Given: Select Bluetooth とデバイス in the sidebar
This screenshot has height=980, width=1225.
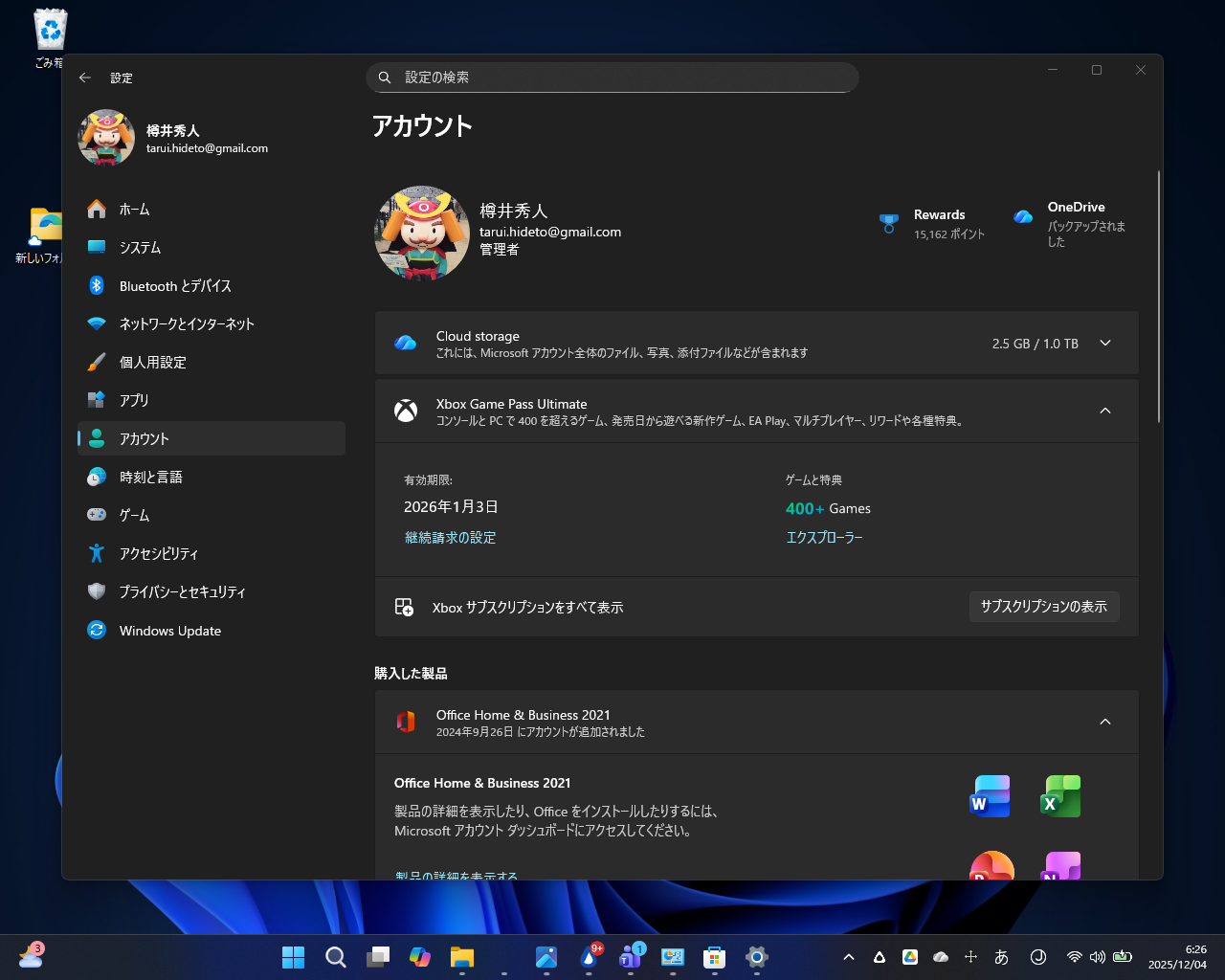Looking at the screenshot, I should 212,285.
